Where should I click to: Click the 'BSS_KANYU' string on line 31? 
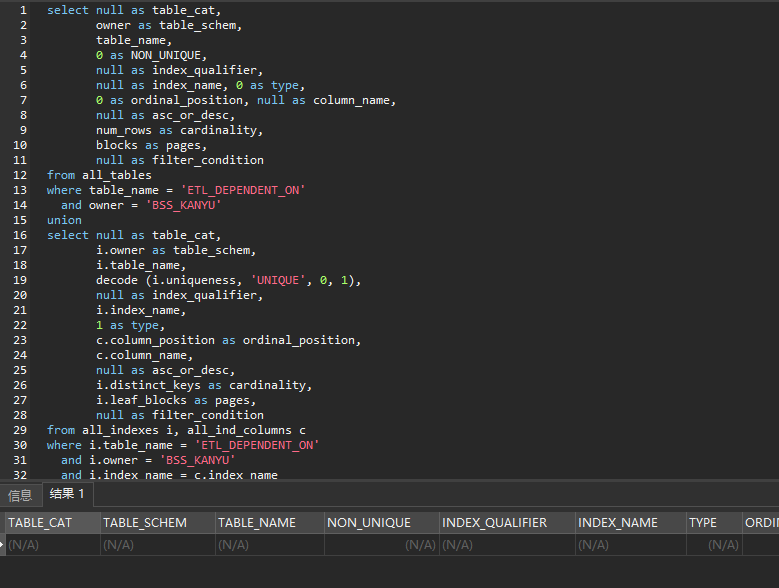197,460
